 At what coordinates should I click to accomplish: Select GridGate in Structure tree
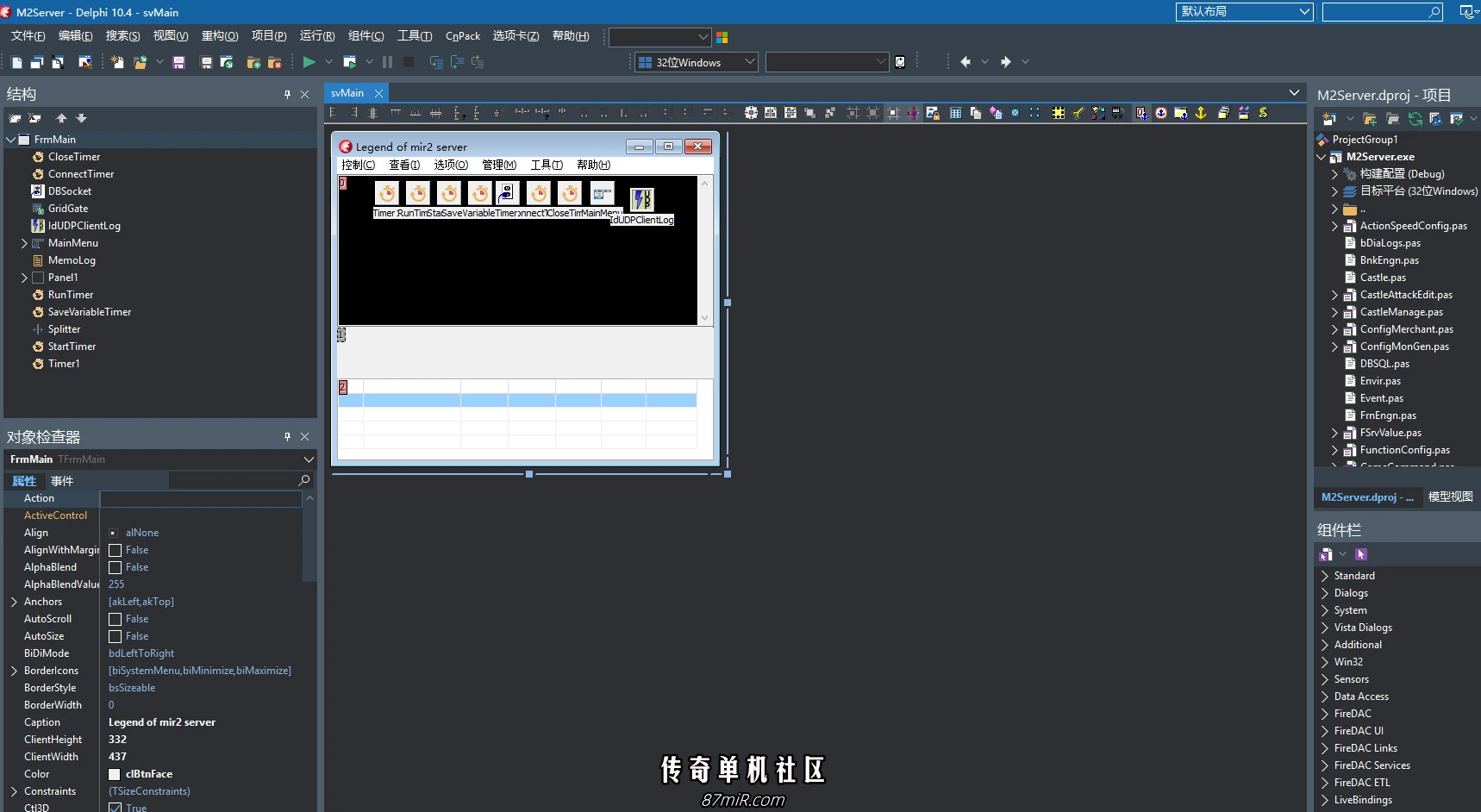[x=68, y=209]
